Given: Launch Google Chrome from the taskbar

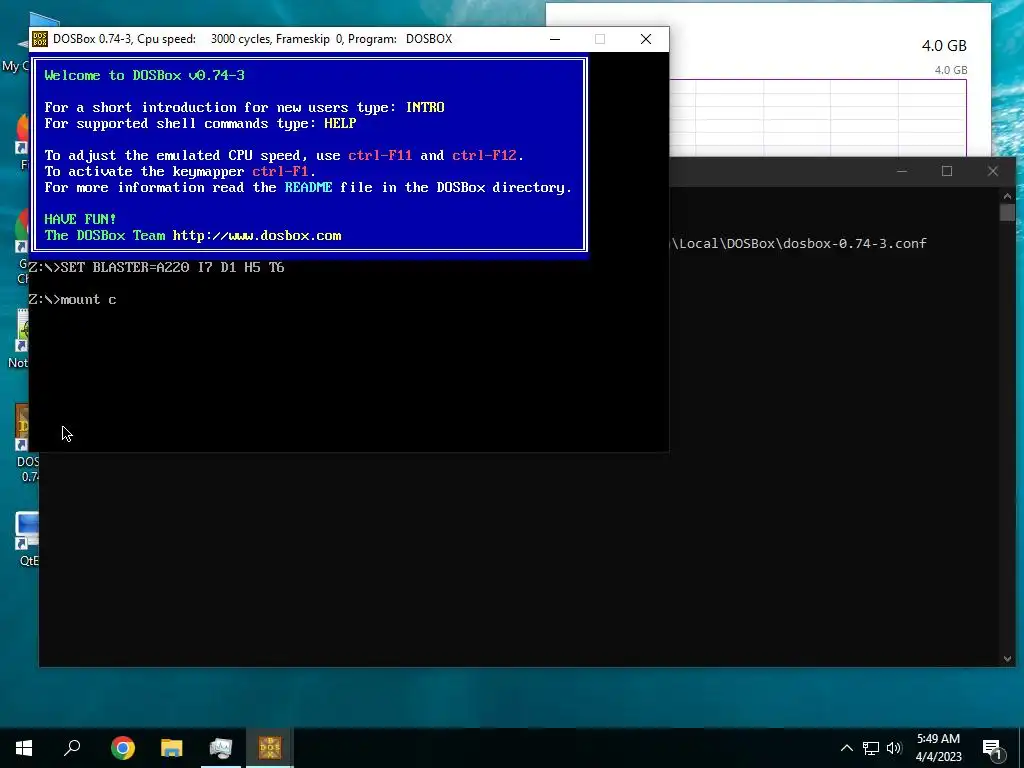Looking at the screenshot, I should click(x=123, y=748).
